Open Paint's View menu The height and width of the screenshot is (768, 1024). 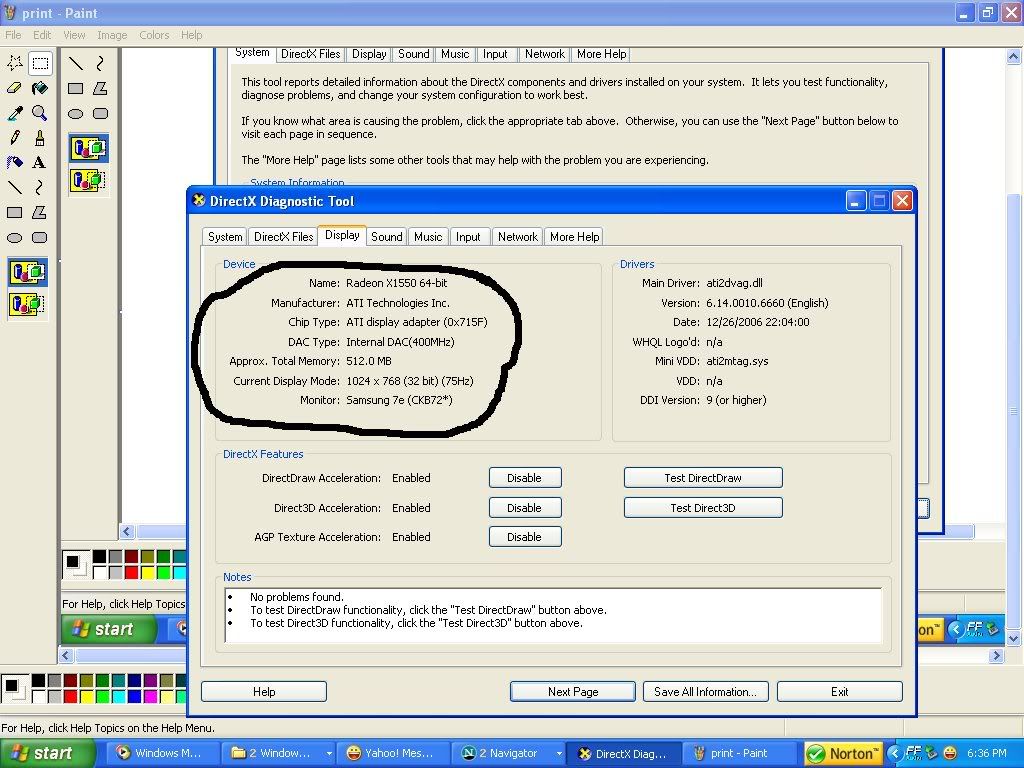click(74, 35)
